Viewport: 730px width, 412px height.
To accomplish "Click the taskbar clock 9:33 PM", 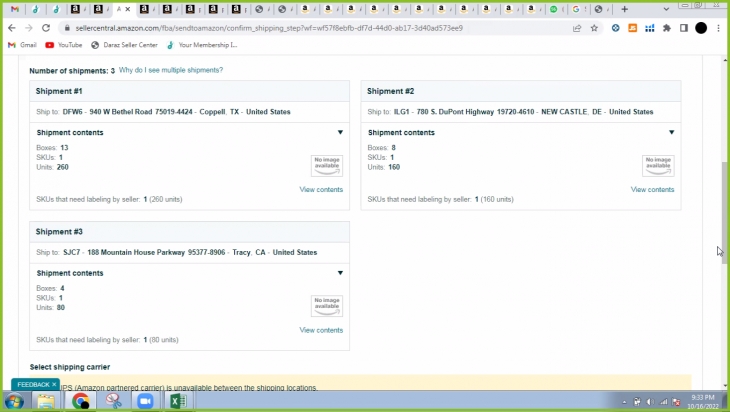I will 703,402.
